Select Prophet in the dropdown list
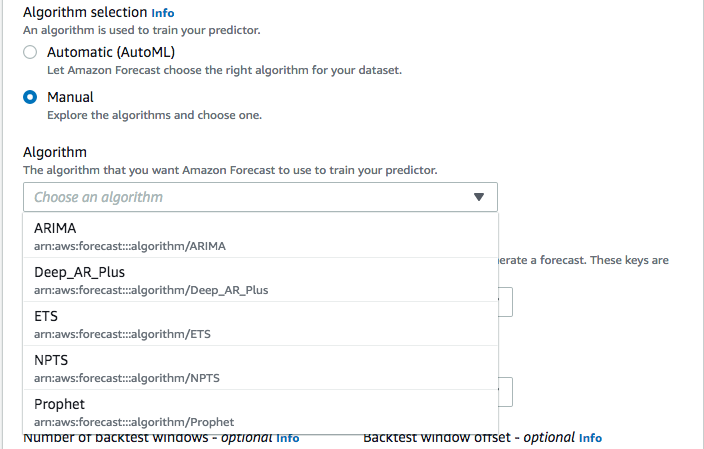The height and width of the screenshot is (449, 704). point(260,412)
